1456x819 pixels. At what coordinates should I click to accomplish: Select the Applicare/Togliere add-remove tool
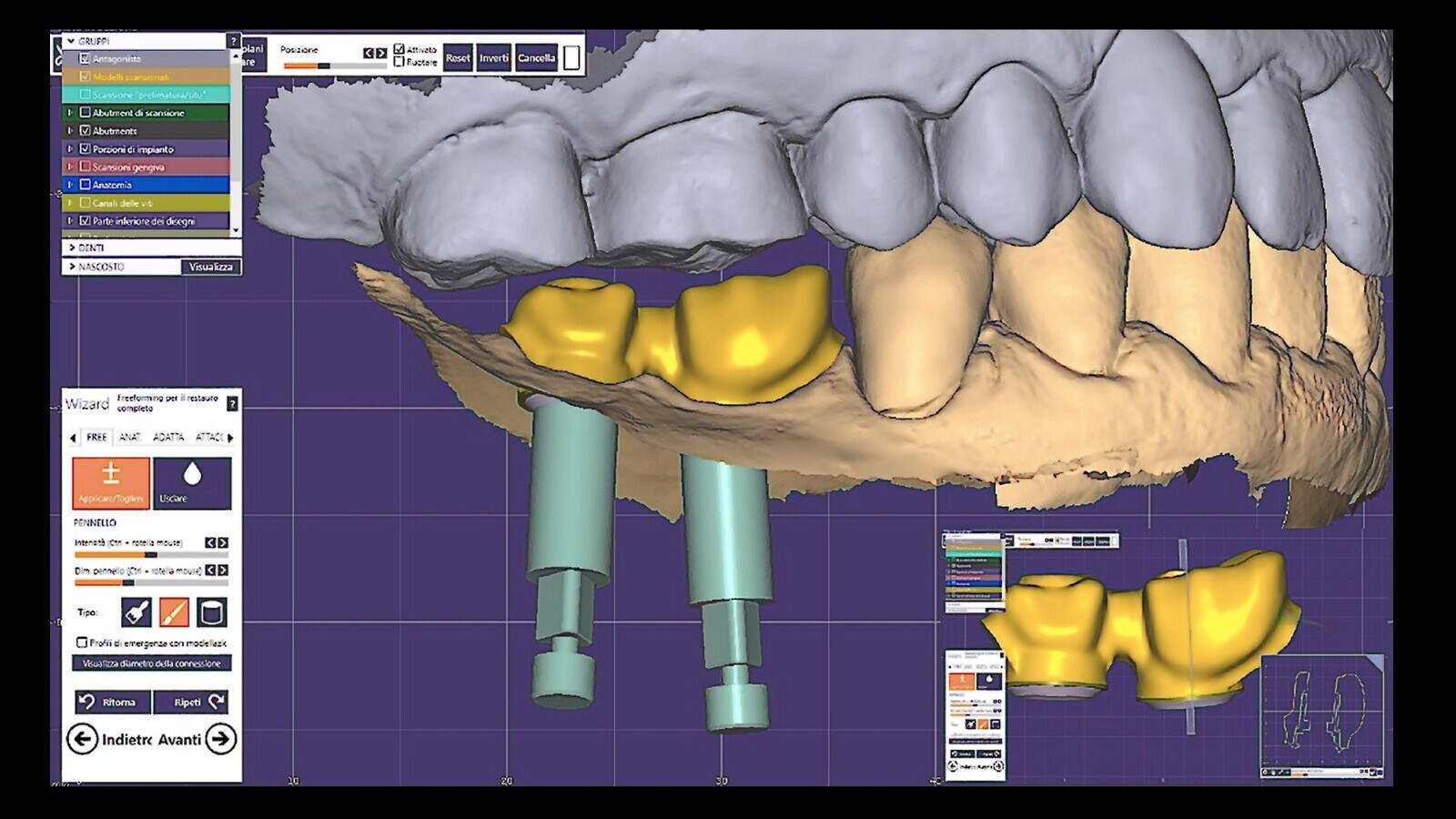pos(111,482)
